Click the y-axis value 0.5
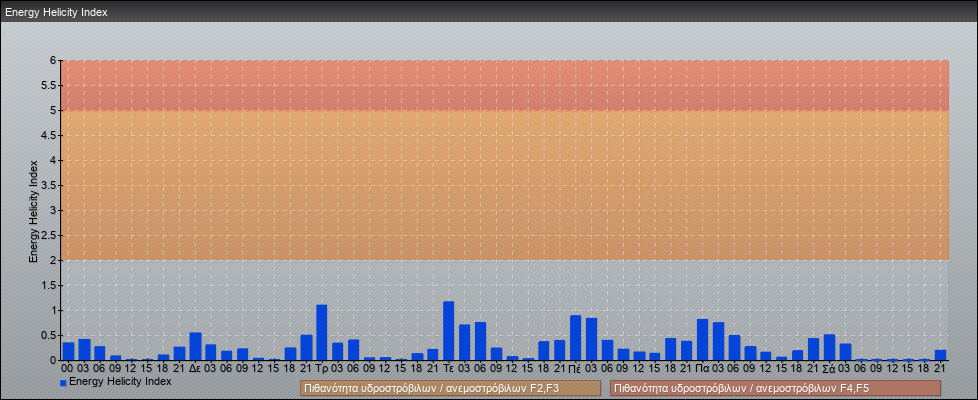This screenshot has height=400, width=978. pos(50,335)
